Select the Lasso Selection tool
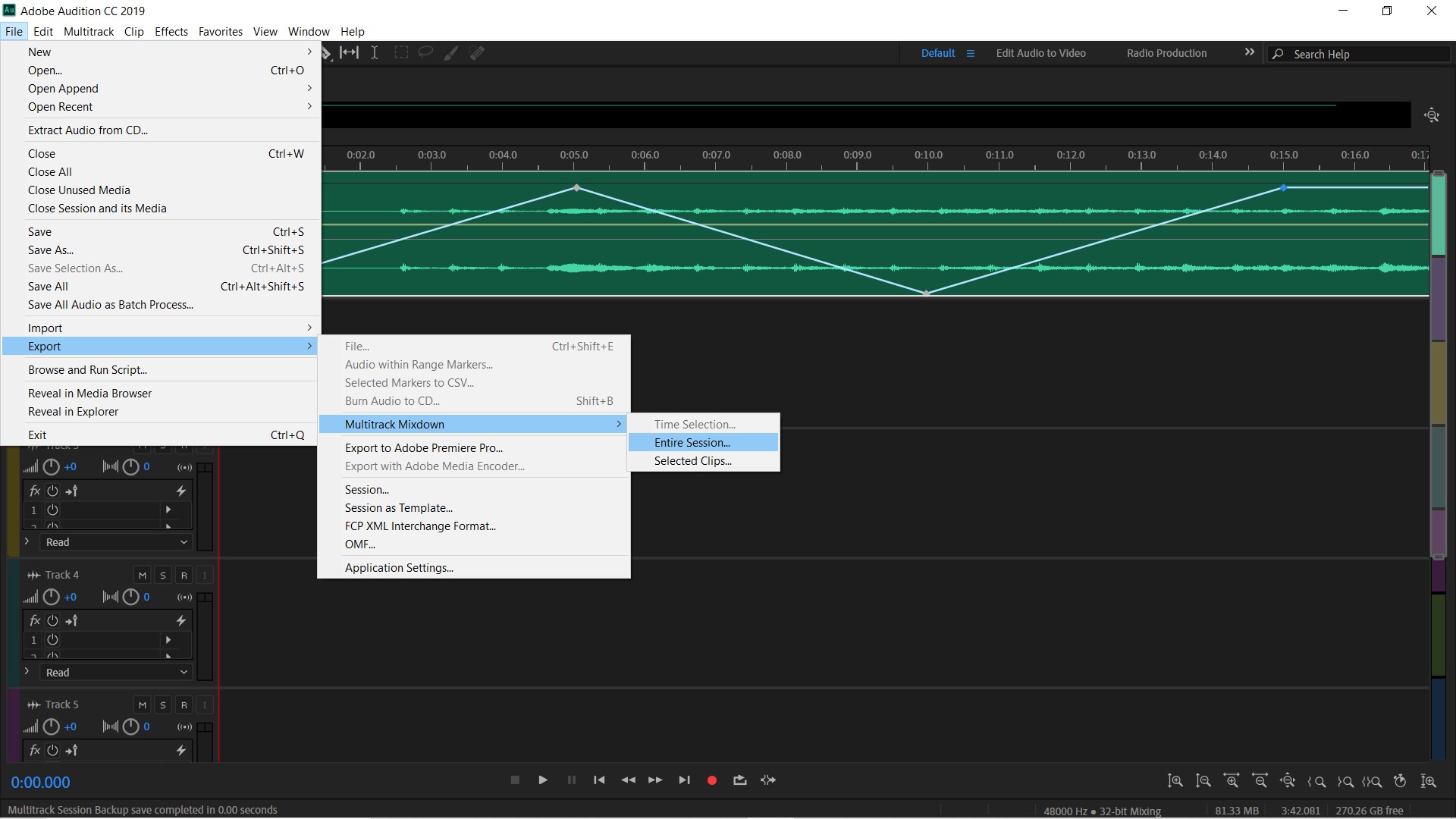 [x=425, y=52]
